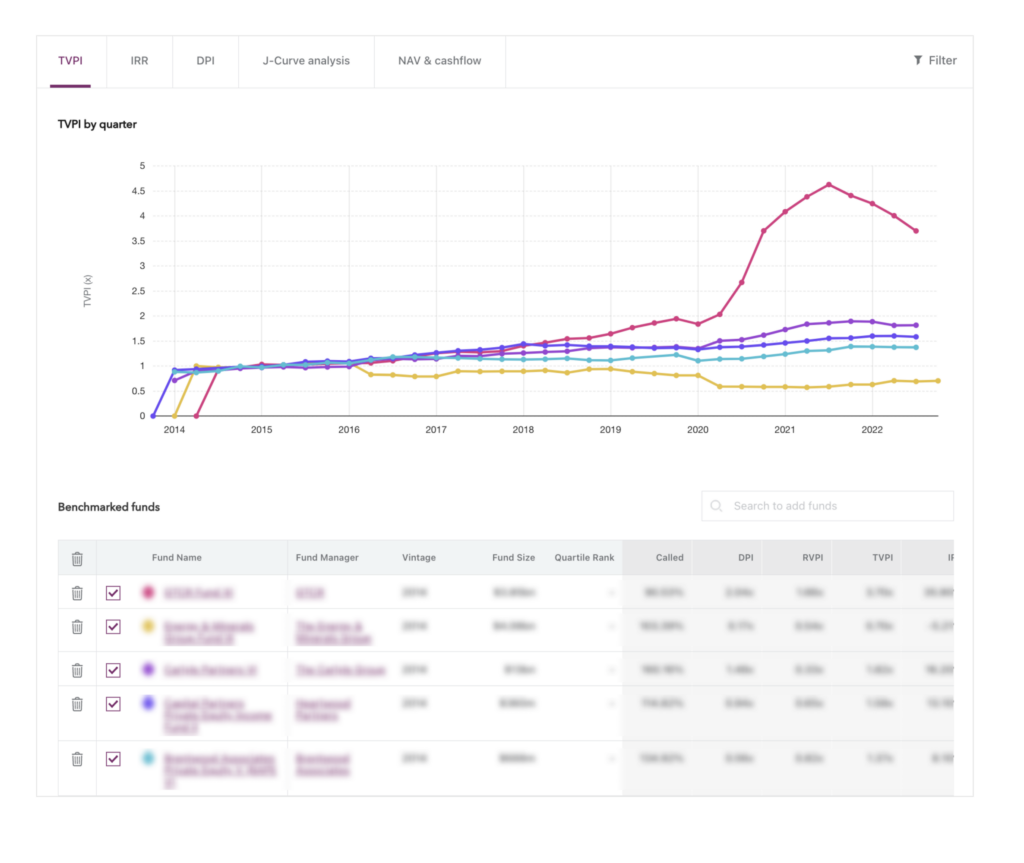Open the fund manager link in the yellow-dot row
Viewport: 1024px width, 863px height.
tap(330, 632)
